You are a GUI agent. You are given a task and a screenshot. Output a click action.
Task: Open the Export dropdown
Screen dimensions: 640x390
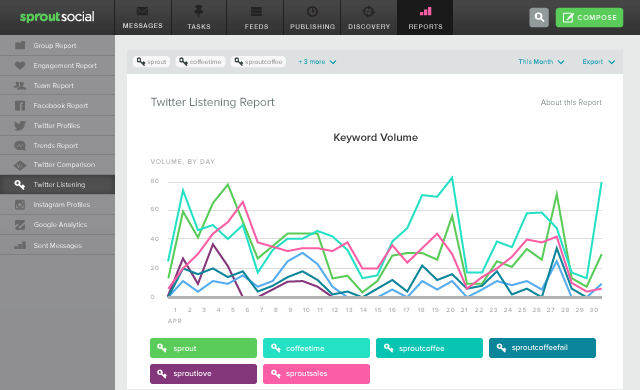[598, 62]
